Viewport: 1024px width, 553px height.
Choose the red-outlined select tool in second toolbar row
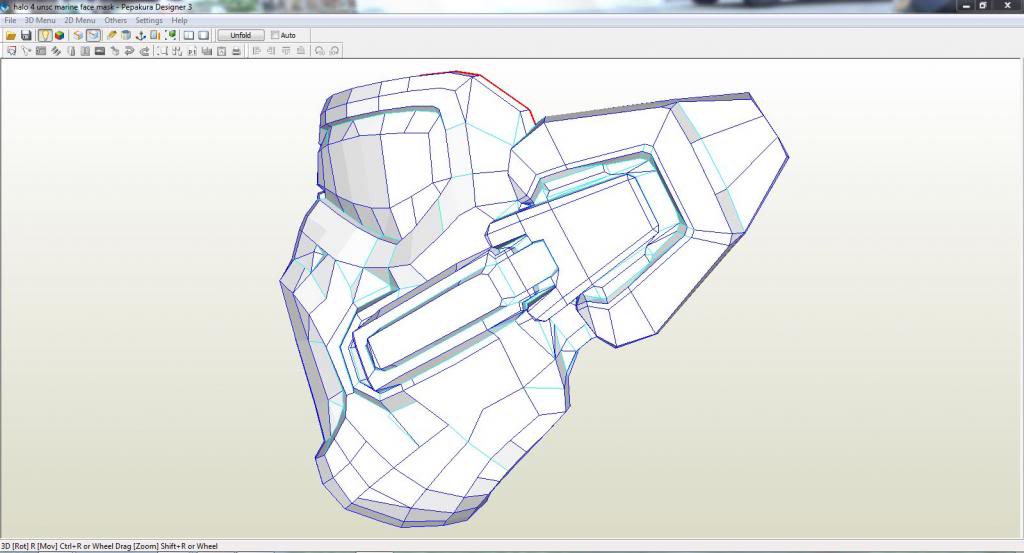11,51
